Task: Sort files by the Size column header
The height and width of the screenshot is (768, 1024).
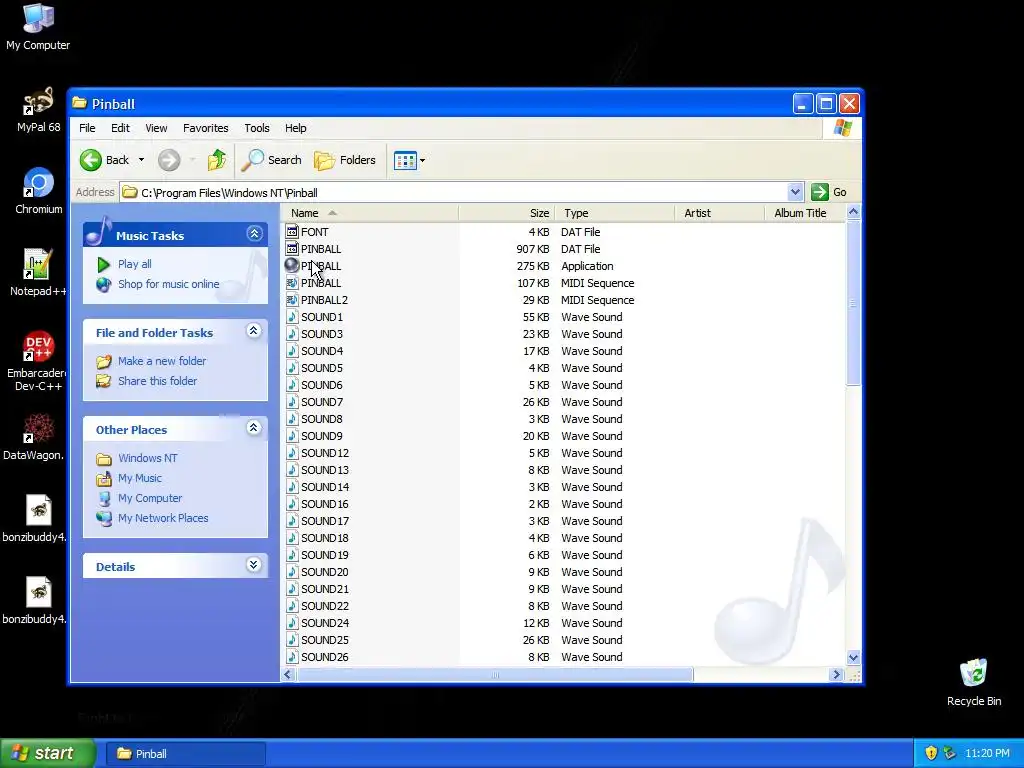Action: click(507, 213)
